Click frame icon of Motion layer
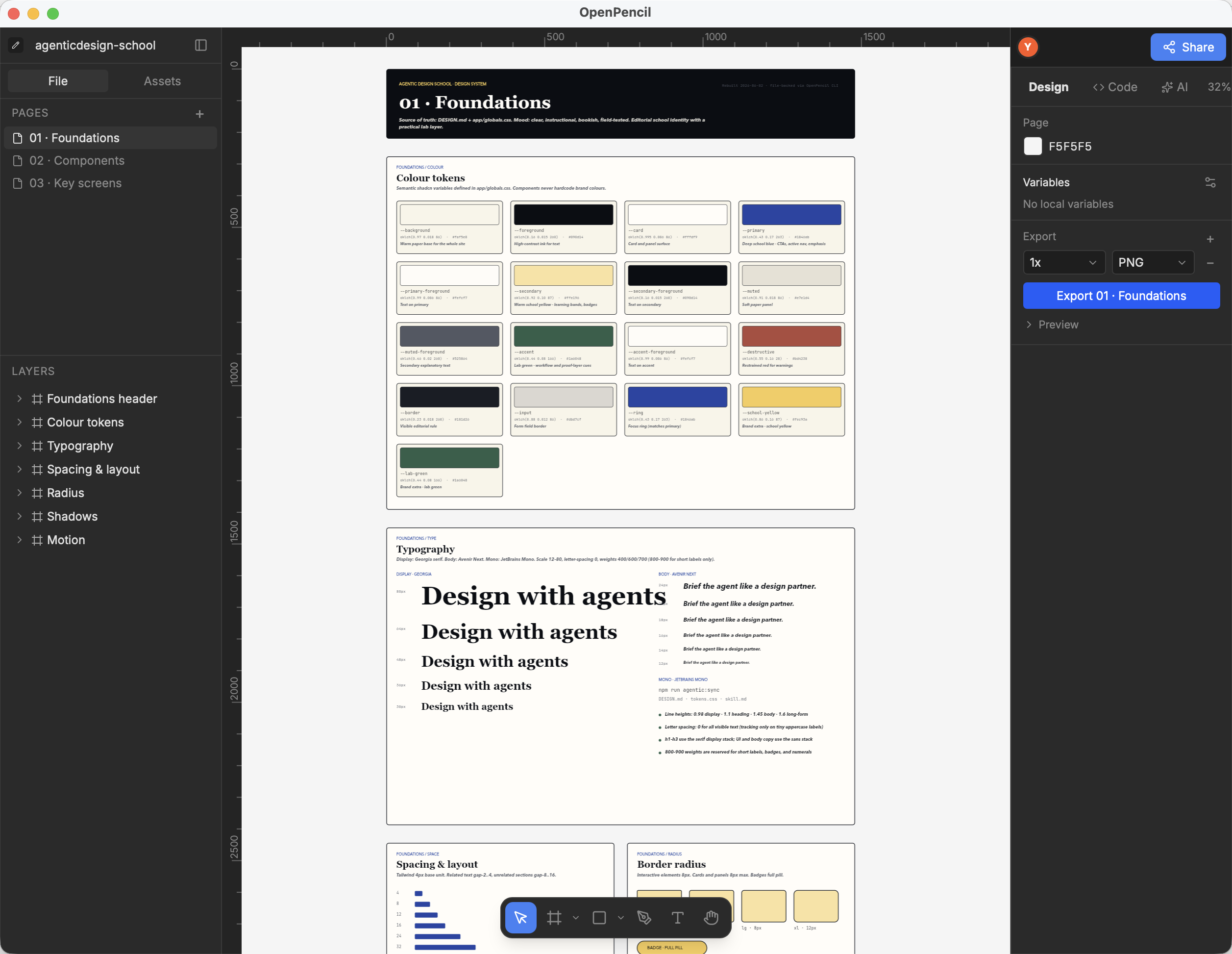The width and height of the screenshot is (1232, 954). 37,540
